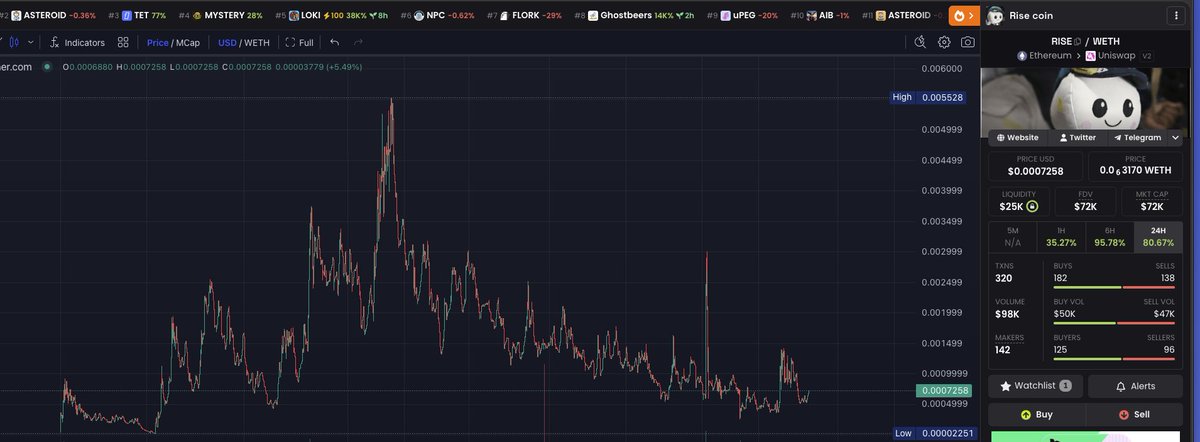The height and width of the screenshot is (442, 1200).
Task: Open the quick search magnifier icon
Action: (920, 42)
